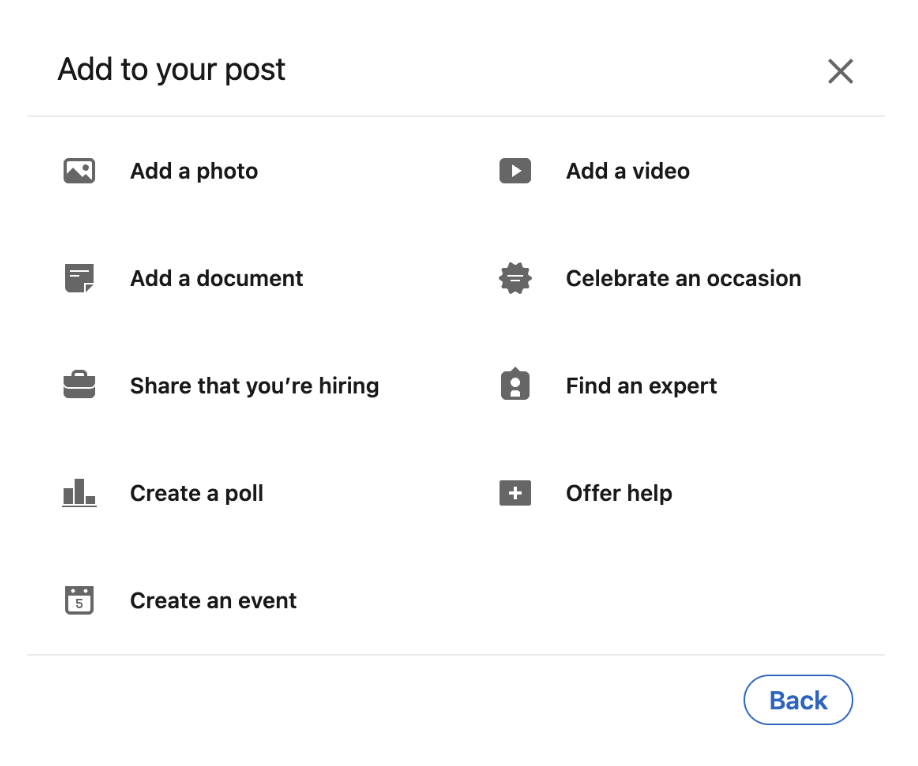Click the celebrate occasion badge icon
918x766 pixels.
click(x=515, y=278)
